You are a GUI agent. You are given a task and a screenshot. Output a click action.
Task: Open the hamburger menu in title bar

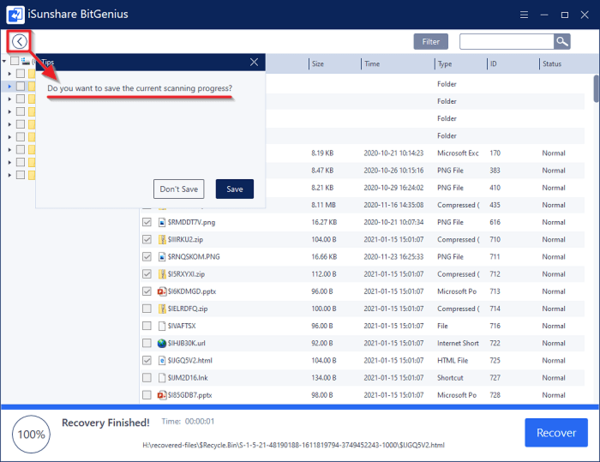(x=524, y=15)
